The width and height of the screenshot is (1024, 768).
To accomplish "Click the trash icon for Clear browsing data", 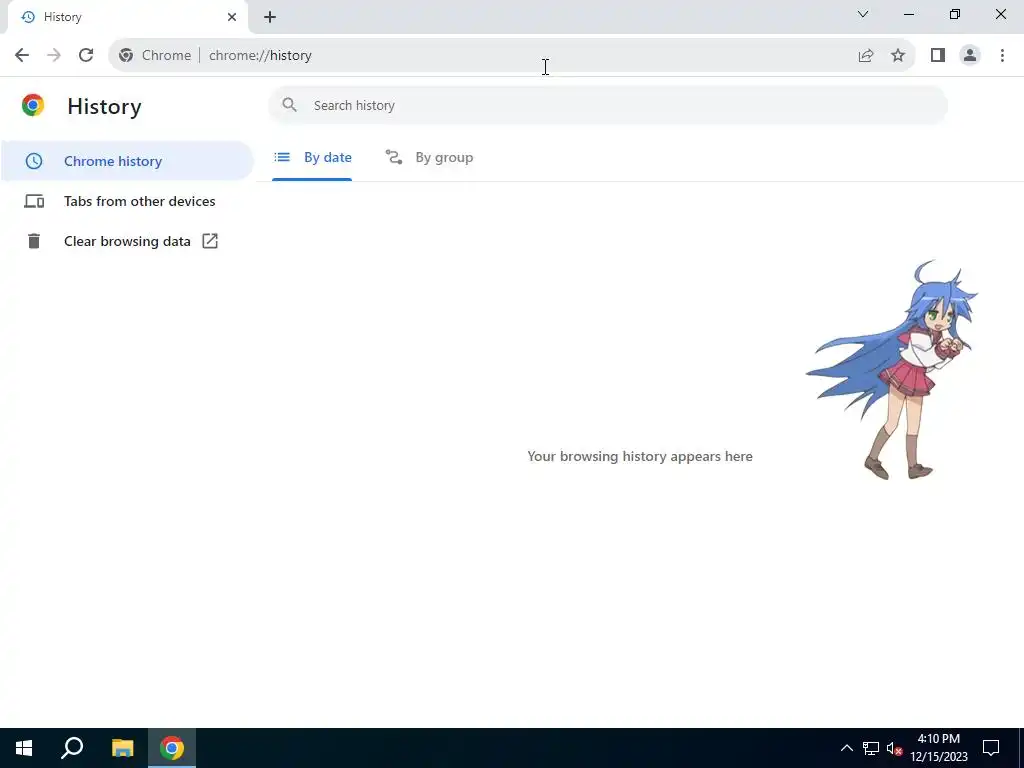I will [x=34, y=241].
